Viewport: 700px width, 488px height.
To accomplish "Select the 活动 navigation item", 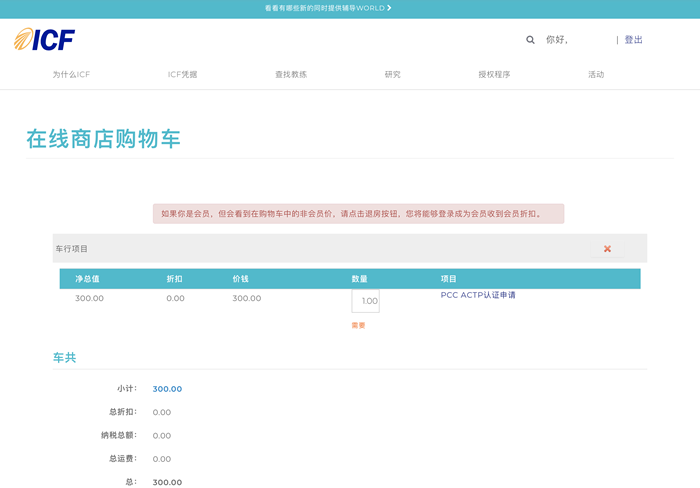I will coord(596,75).
